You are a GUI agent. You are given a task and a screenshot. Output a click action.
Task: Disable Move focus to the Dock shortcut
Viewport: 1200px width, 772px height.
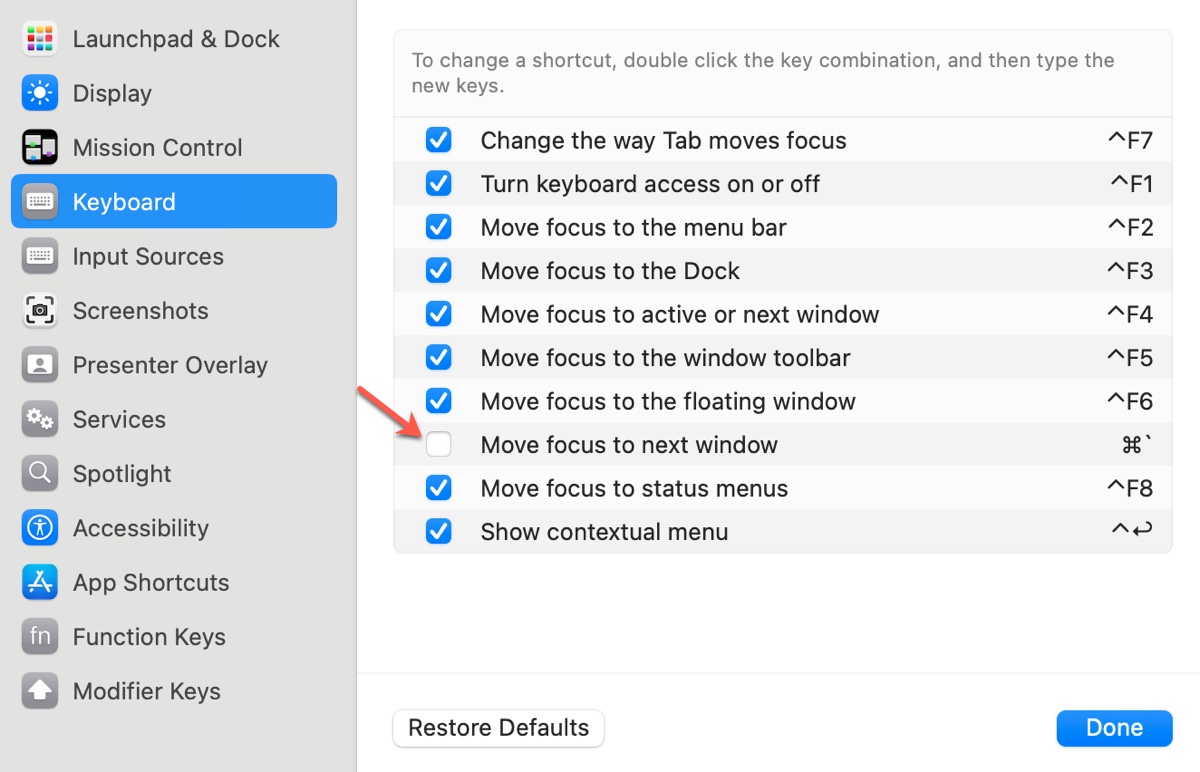pyautogui.click(x=438, y=271)
